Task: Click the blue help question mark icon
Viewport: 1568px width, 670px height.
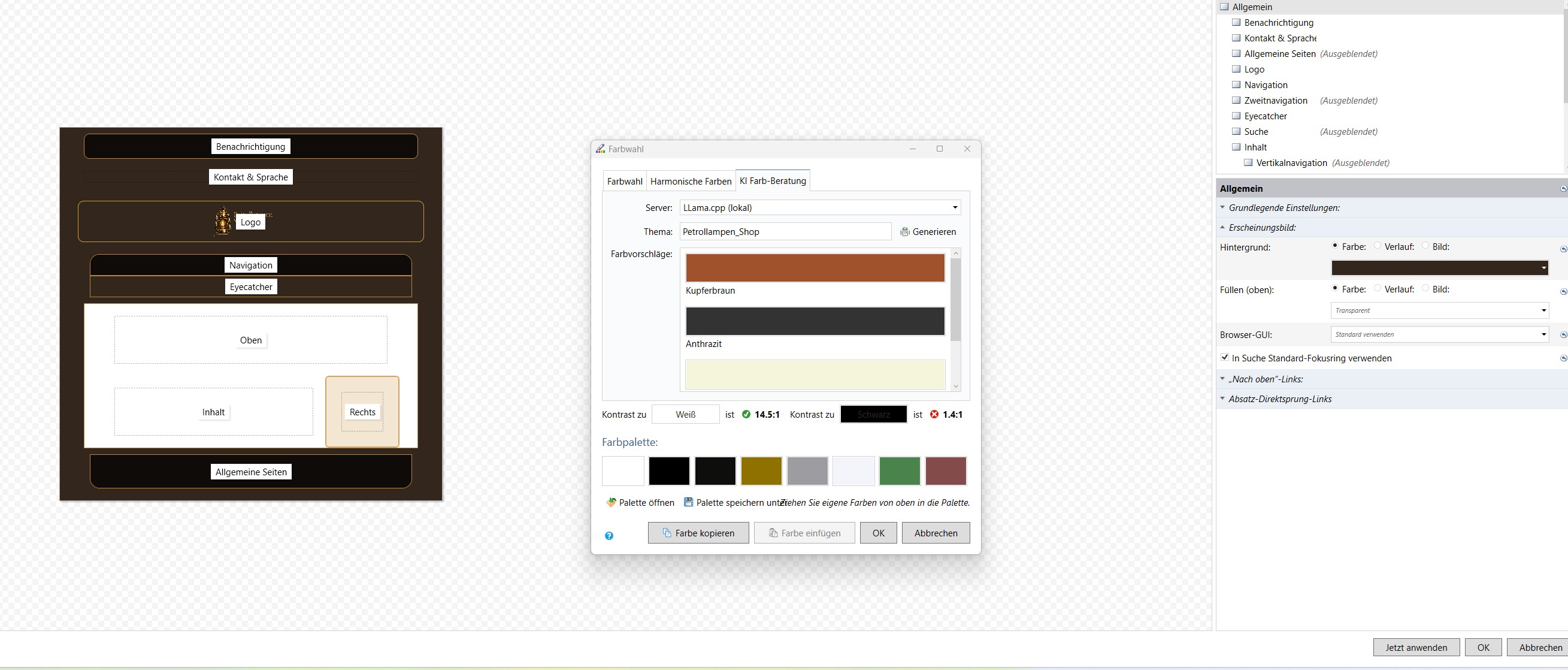Action: (x=609, y=536)
